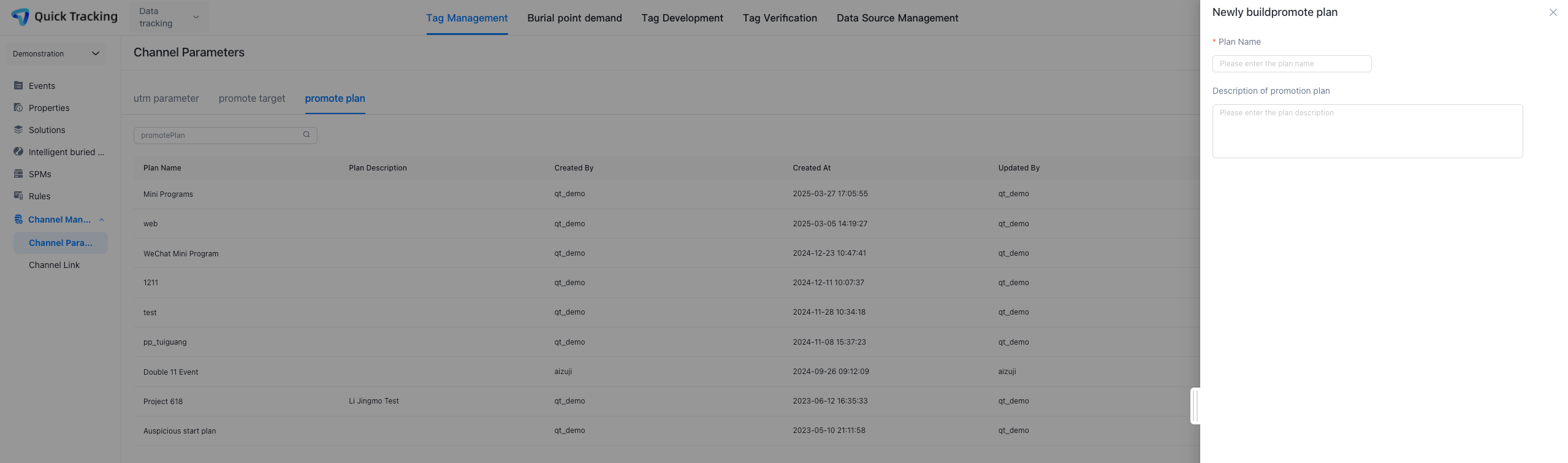Image resolution: width=1568 pixels, height=463 pixels.
Task: Click the Events sidebar icon
Action: (x=18, y=86)
